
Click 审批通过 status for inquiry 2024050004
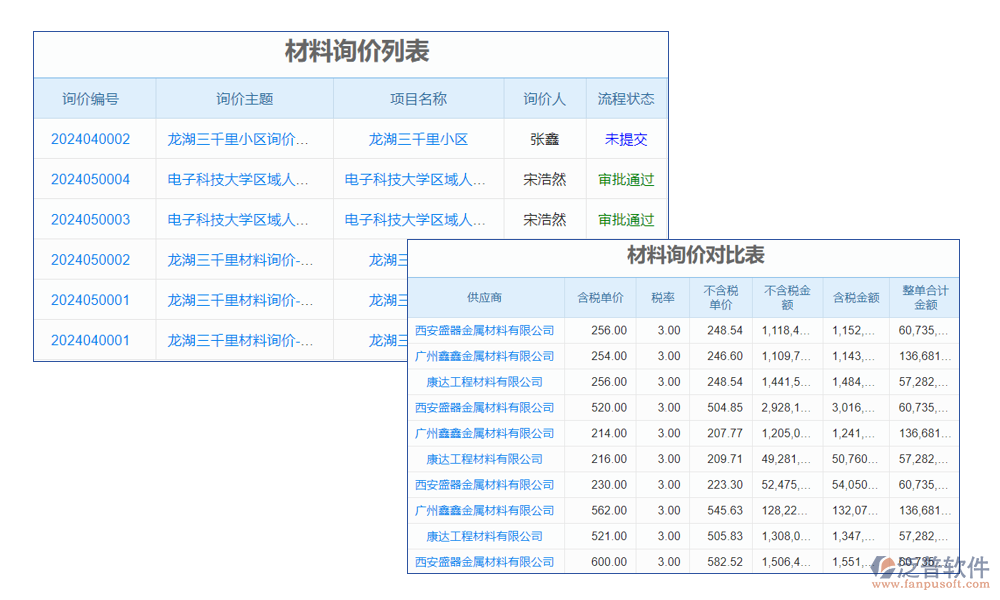[624, 179]
